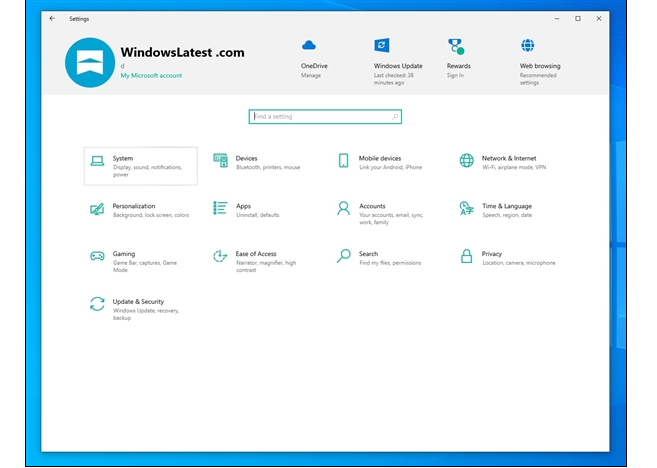The image size is (657, 468).
Task: Click the Web browsing label
Action: tap(540, 66)
